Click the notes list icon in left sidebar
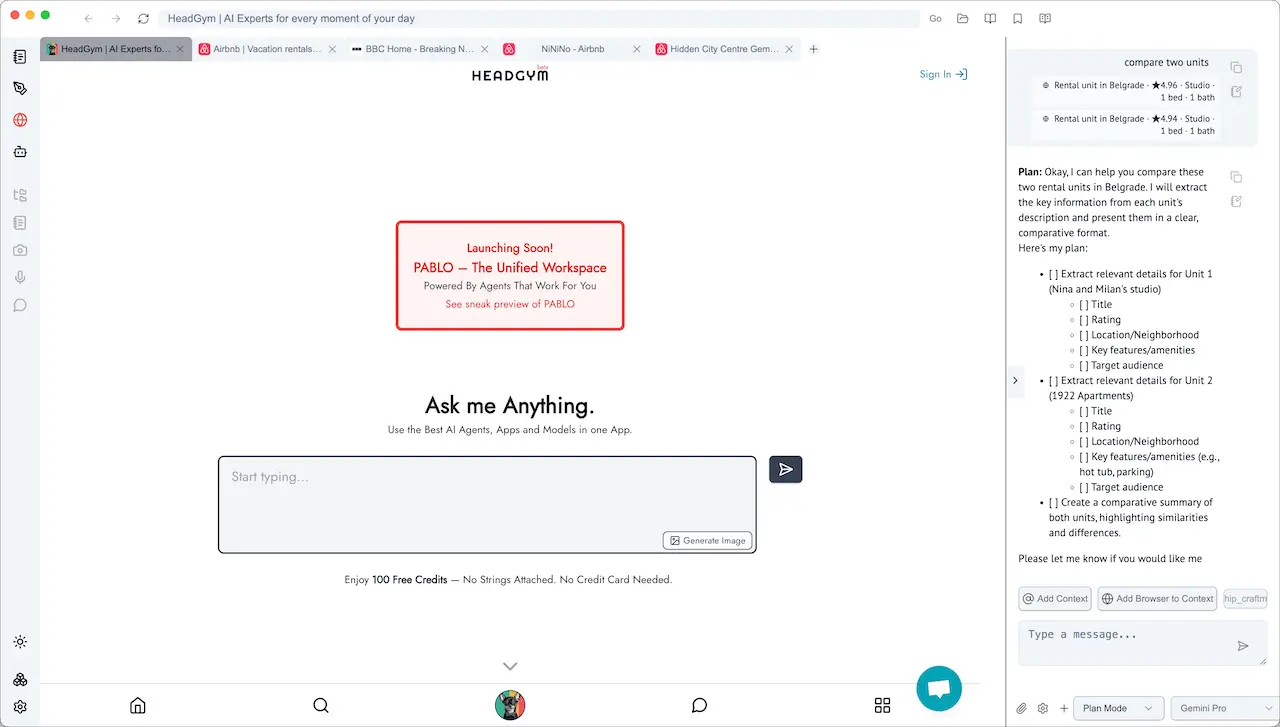 click(x=20, y=57)
